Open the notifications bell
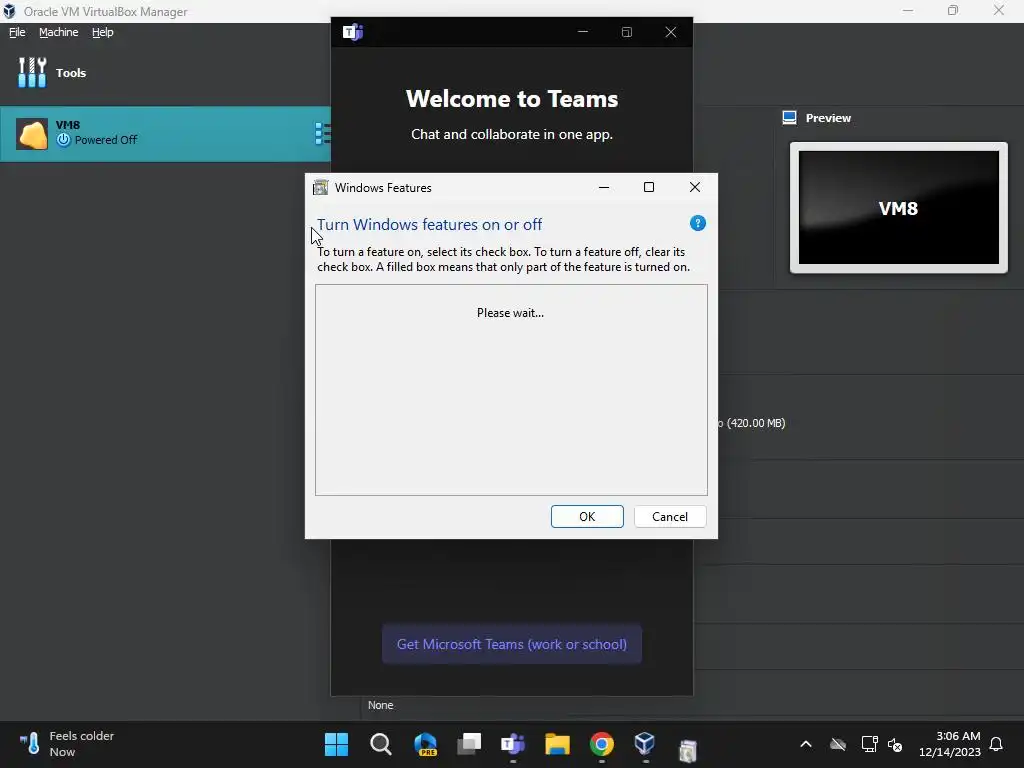The image size is (1024, 768). [996, 744]
